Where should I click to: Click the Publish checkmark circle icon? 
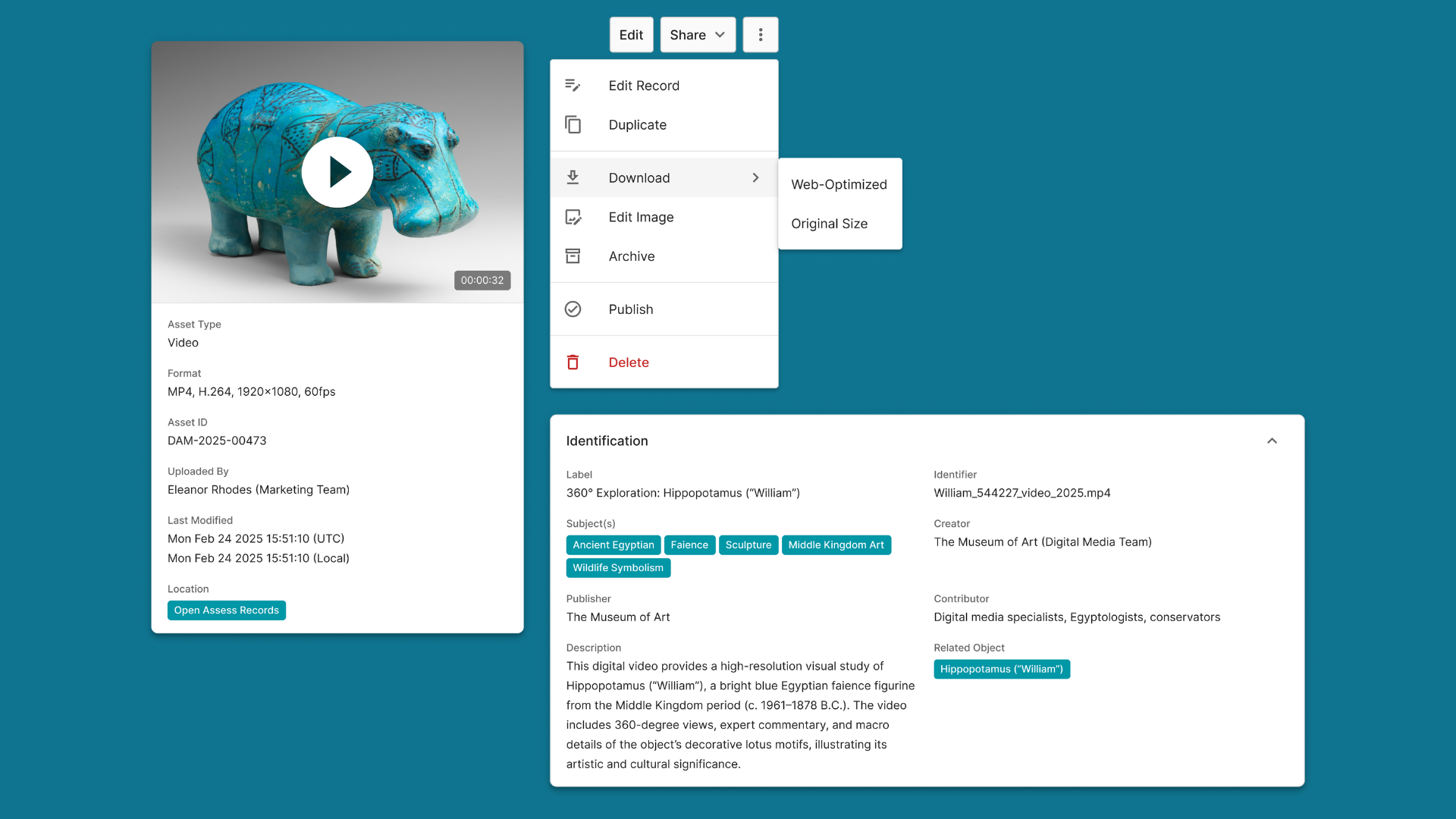coord(573,309)
